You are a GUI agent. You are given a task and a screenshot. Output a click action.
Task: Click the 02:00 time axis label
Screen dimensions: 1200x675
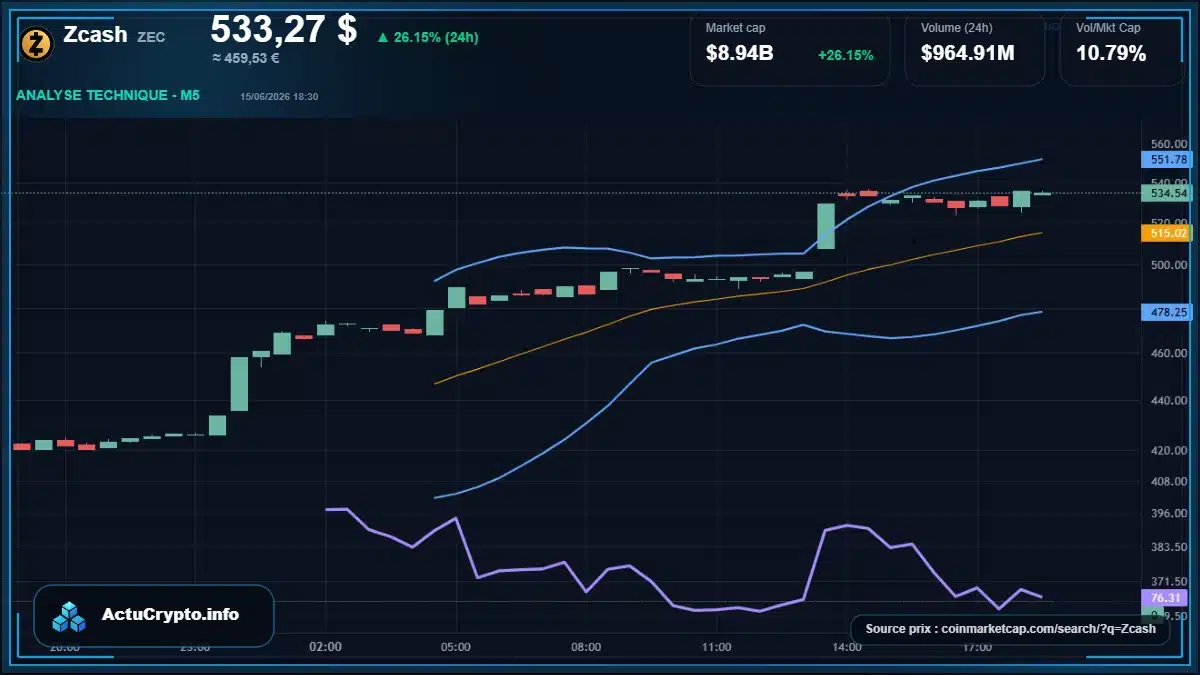(x=326, y=647)
